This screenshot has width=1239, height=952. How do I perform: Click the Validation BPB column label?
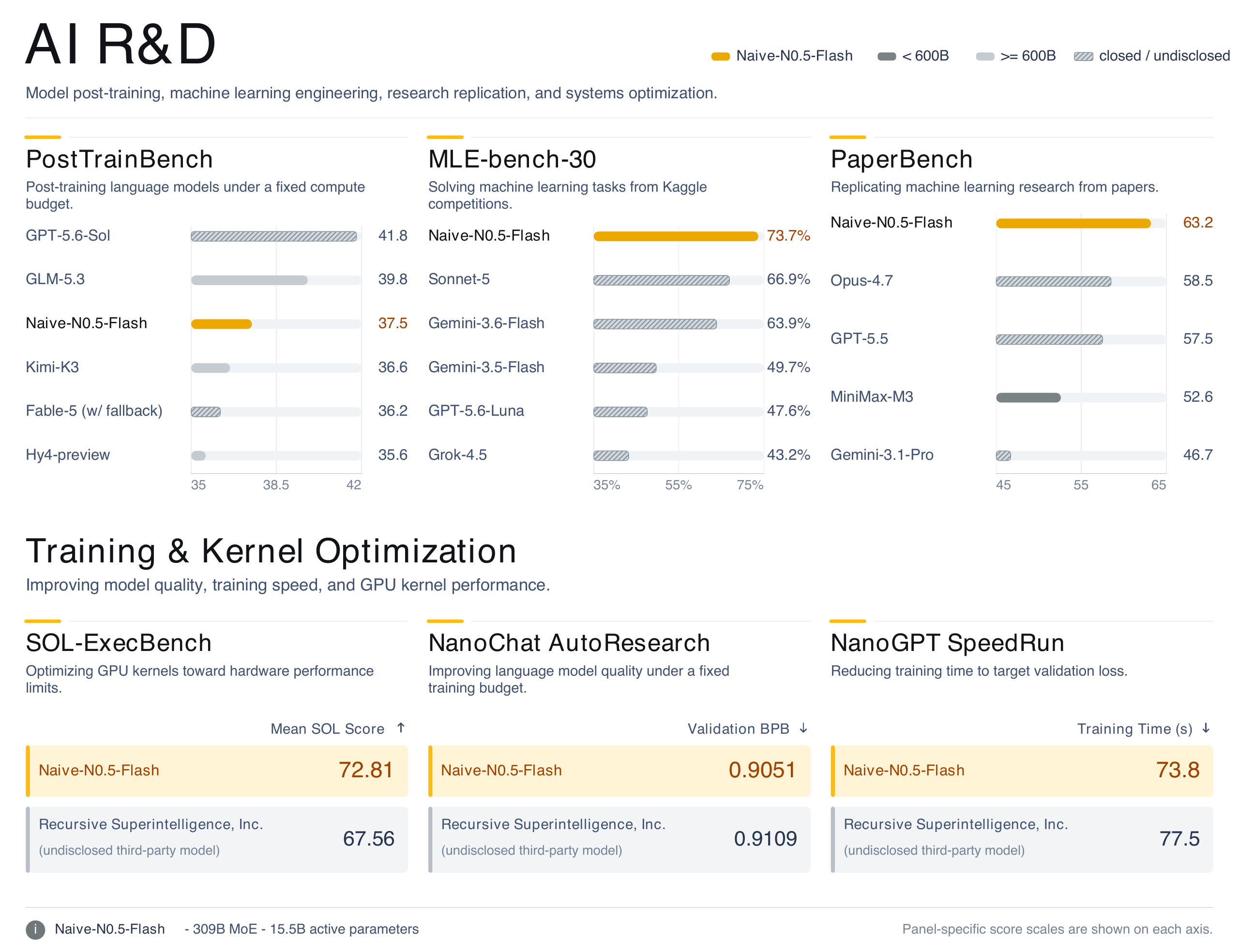point(738,729)
